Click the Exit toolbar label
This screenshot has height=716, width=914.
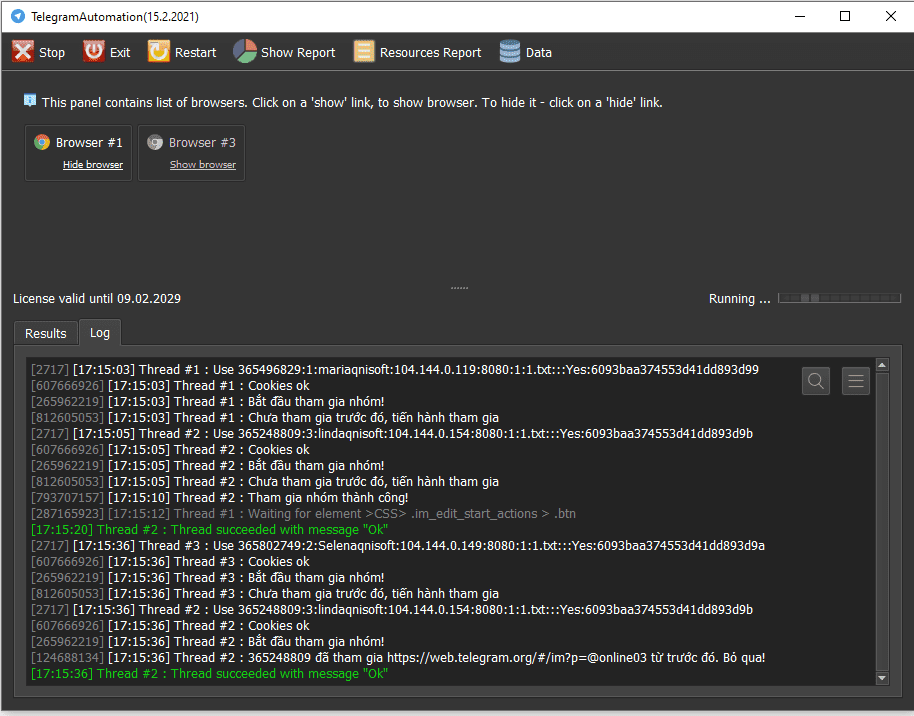tap(120, 52)
